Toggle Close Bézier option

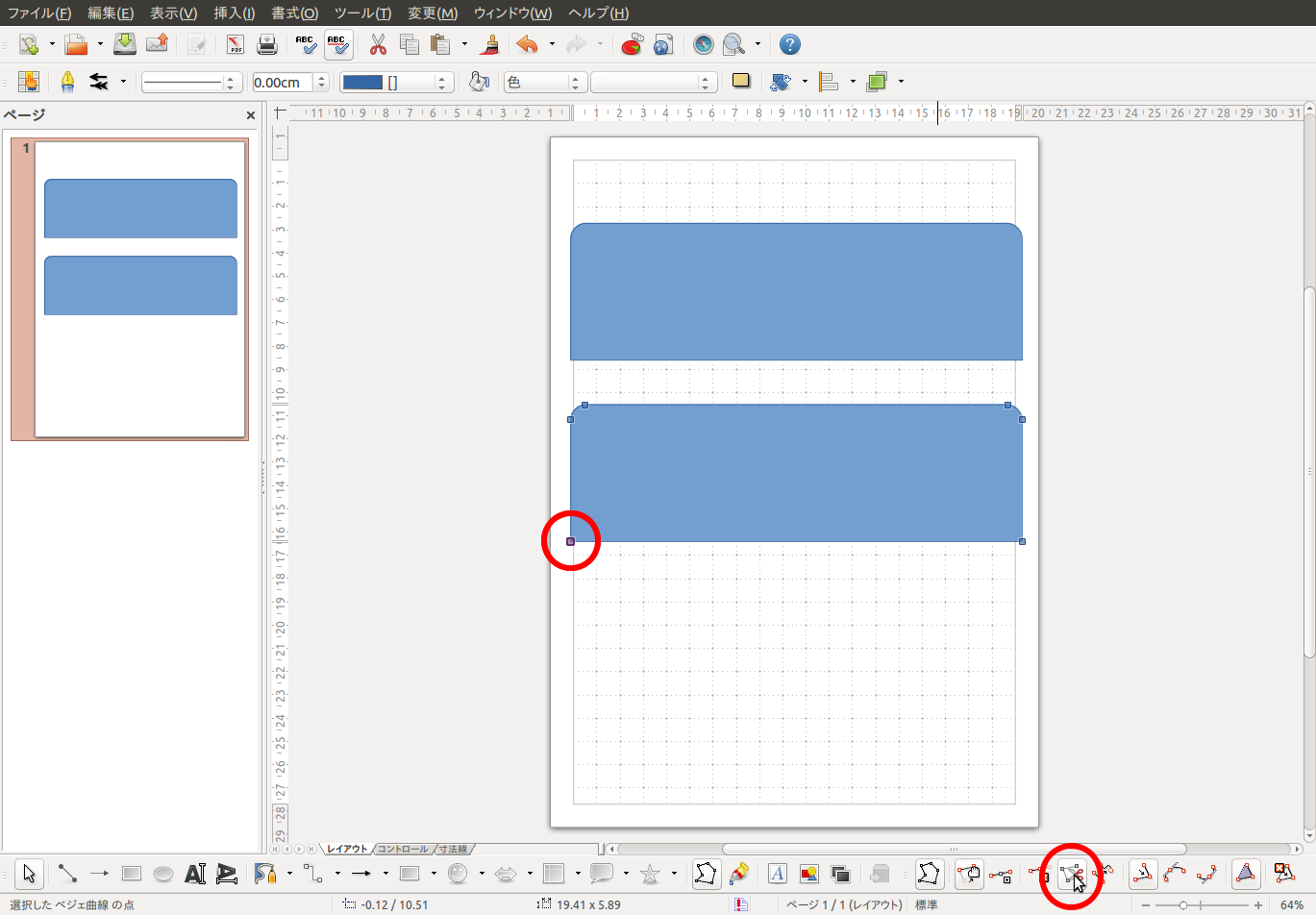(1246, 874)
